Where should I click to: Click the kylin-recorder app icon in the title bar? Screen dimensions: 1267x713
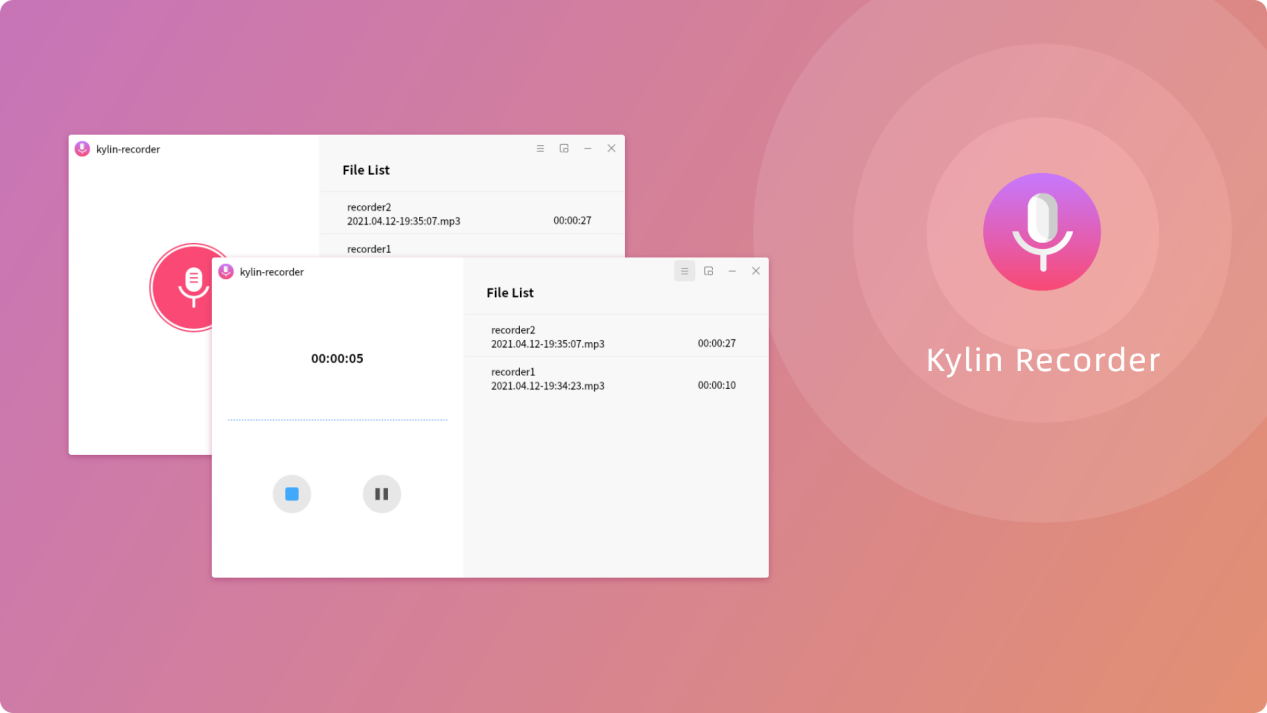pyautogui.click(x=226, y=271)
